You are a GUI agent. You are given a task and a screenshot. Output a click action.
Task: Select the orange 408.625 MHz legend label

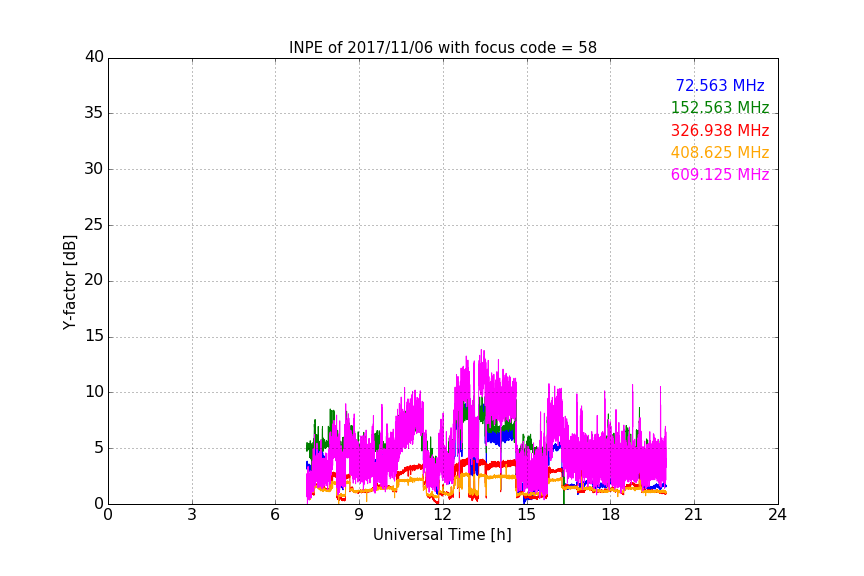point(720,152)
